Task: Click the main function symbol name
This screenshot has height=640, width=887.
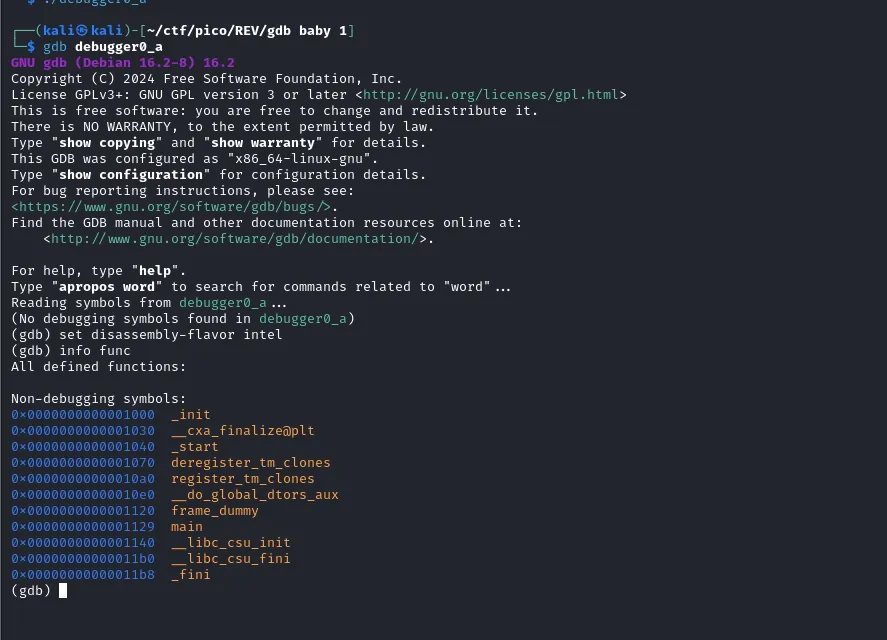Action: tap(187, 527)
